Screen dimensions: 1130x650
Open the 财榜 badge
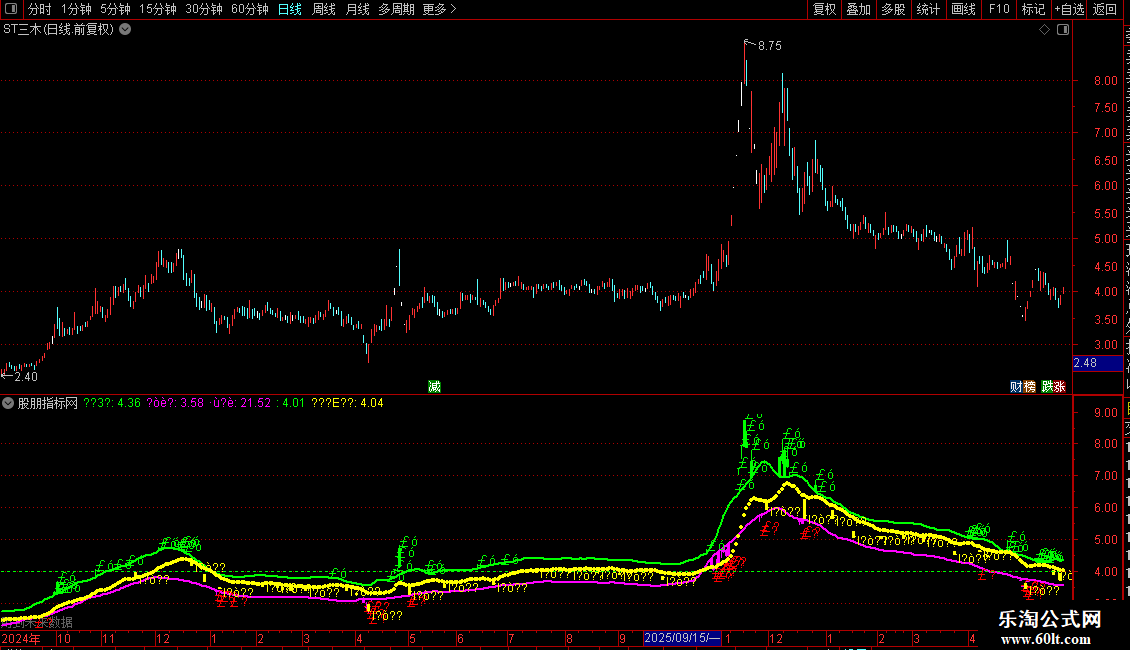pyautogui.click(x=1023, y=387)
